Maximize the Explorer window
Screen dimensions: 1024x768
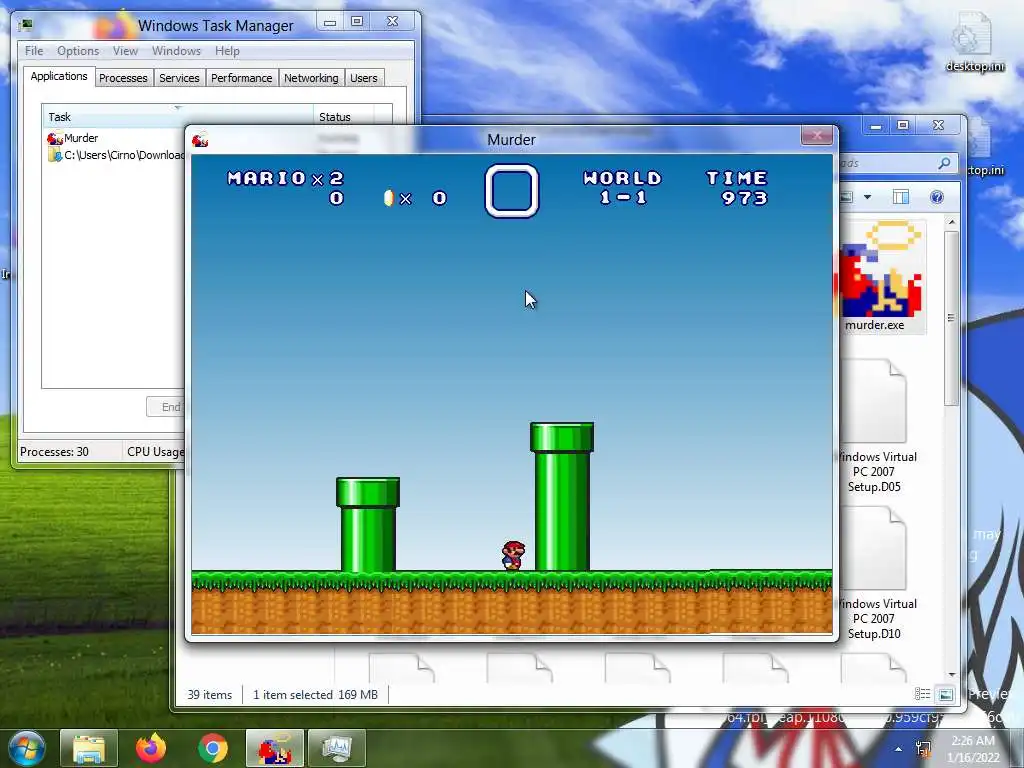(x=903, y=125)
